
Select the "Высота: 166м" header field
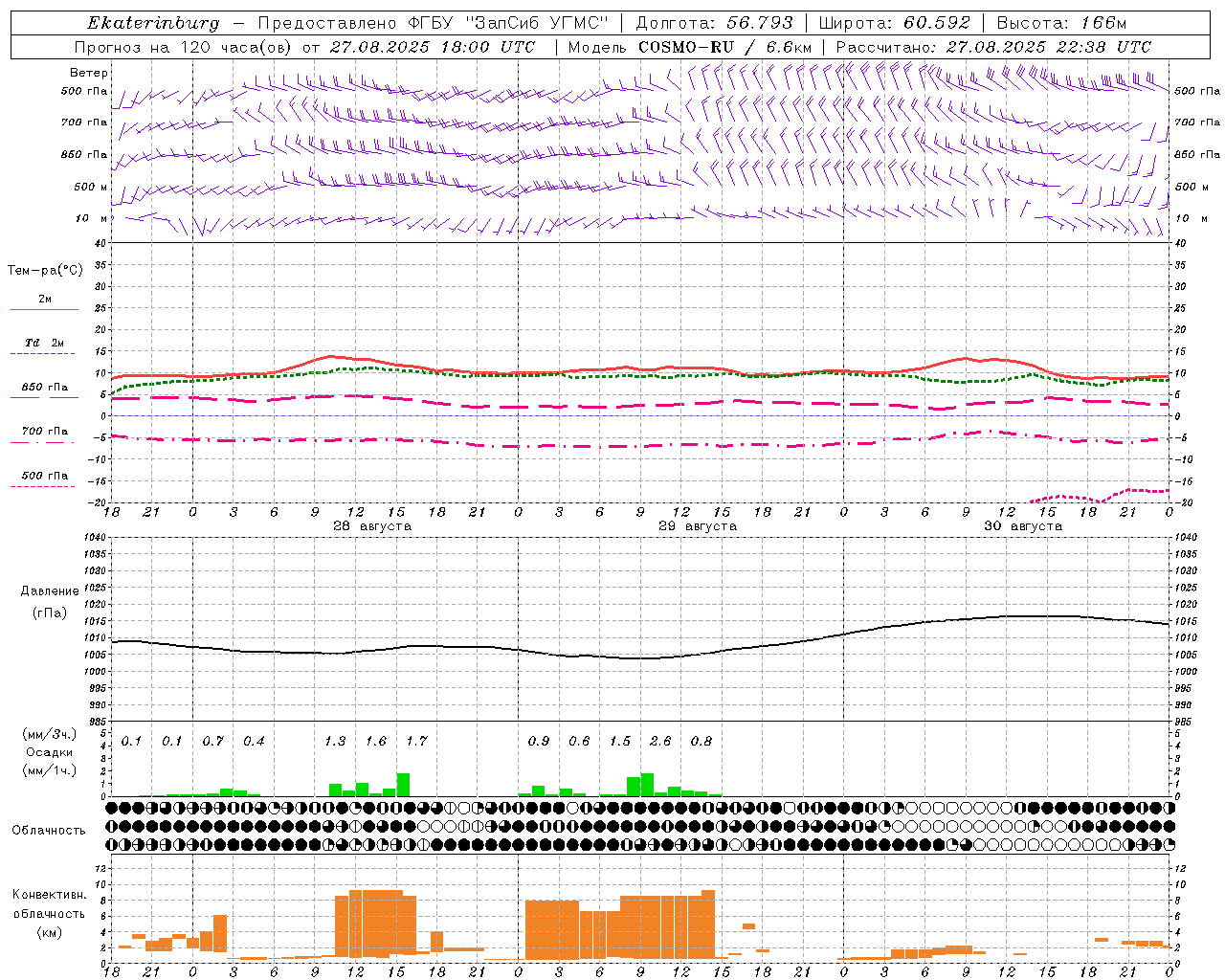pos(1061,23)
